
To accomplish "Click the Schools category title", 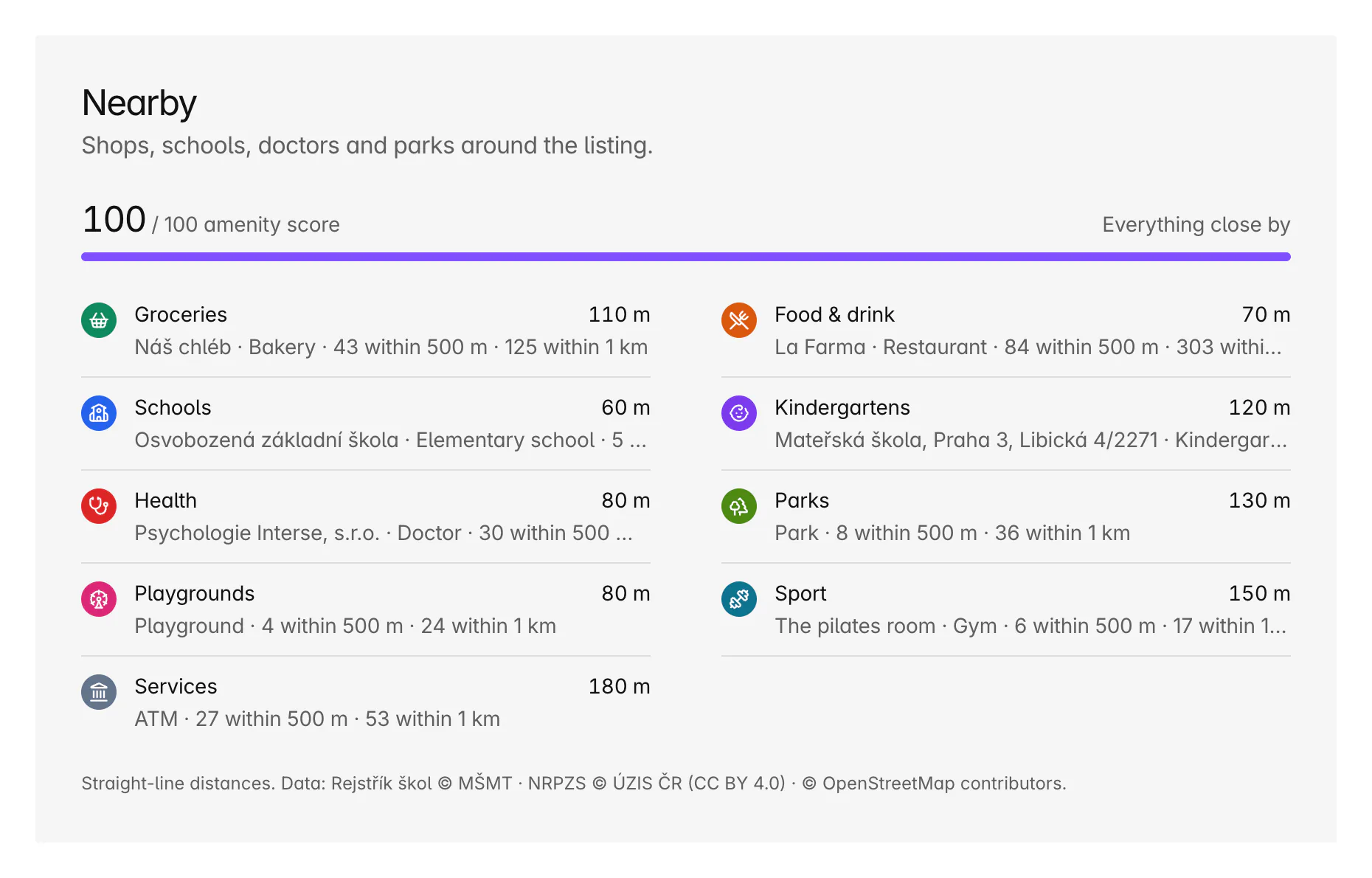I will [173, 408].
